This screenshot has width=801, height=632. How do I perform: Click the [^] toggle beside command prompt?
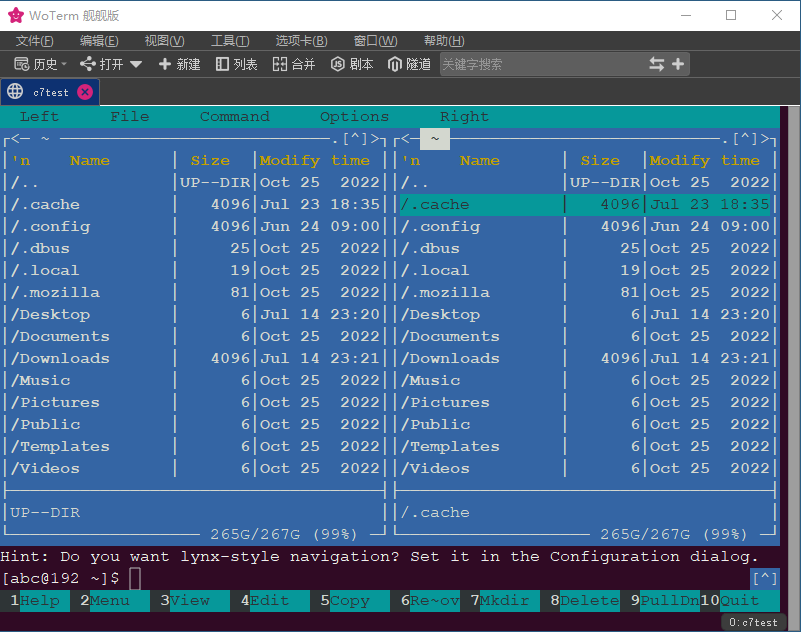pos(765,578)
